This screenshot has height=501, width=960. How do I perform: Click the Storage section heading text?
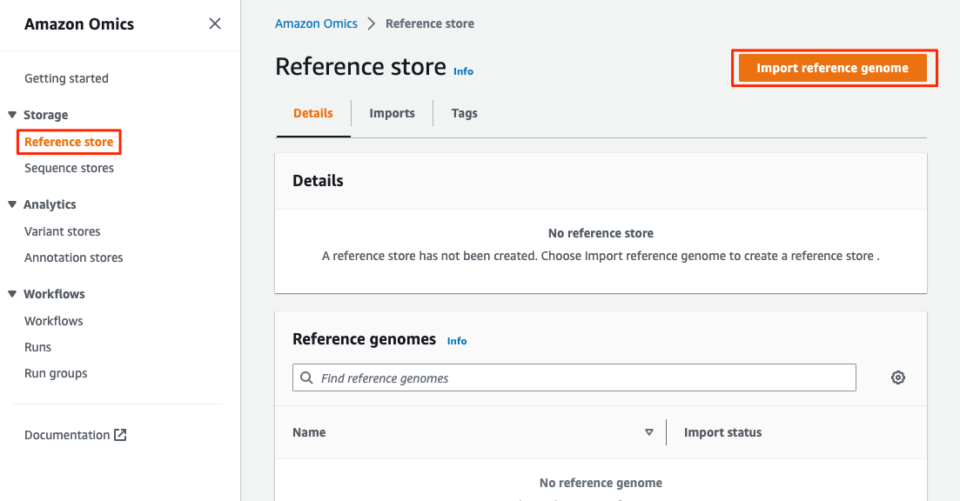click(x=45, y=115)
